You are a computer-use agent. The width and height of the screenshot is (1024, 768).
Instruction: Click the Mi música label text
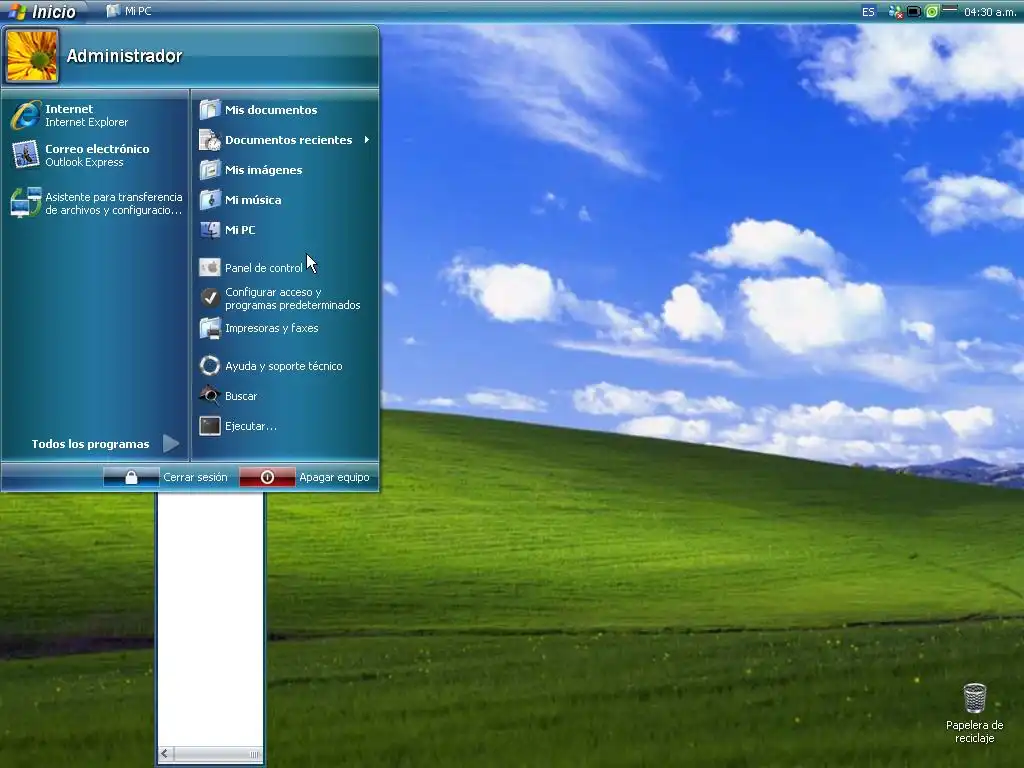click(253, 200)
